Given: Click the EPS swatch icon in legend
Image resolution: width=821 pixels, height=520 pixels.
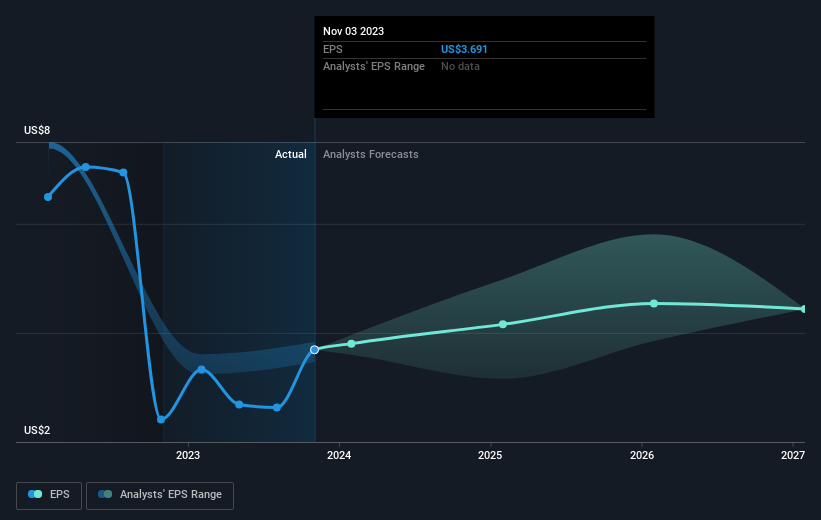Looking at the screenshot, I should click(35, 494).
